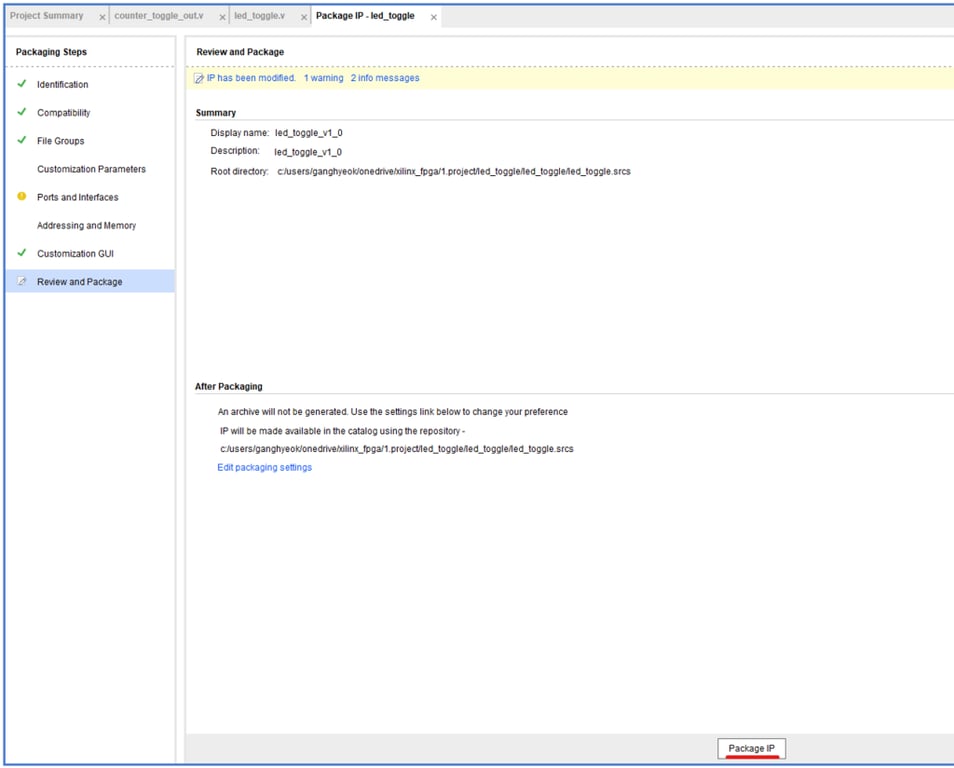Image resolution: width=954 pixels, height=768 pixels.
Task: Click green checkmark beside File Groups
Action: click(x=22, y=139)
